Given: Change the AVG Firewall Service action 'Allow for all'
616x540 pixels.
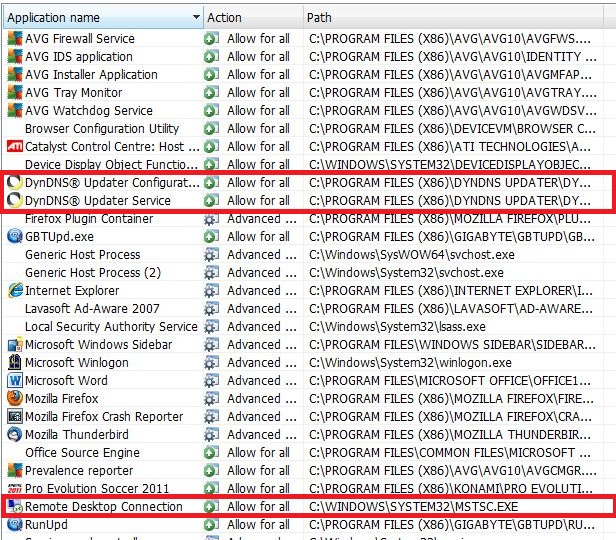Looking at the screenshot, I should [258, 38].
